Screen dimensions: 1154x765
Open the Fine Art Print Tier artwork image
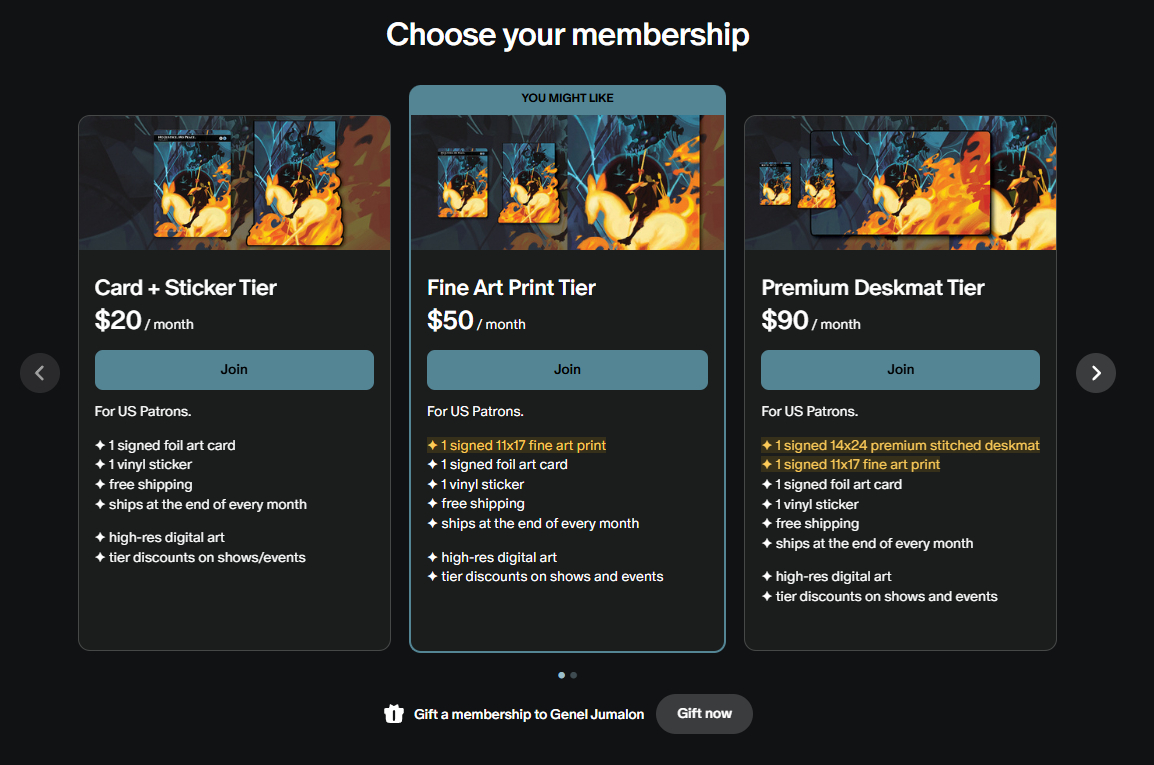[567, 183]
